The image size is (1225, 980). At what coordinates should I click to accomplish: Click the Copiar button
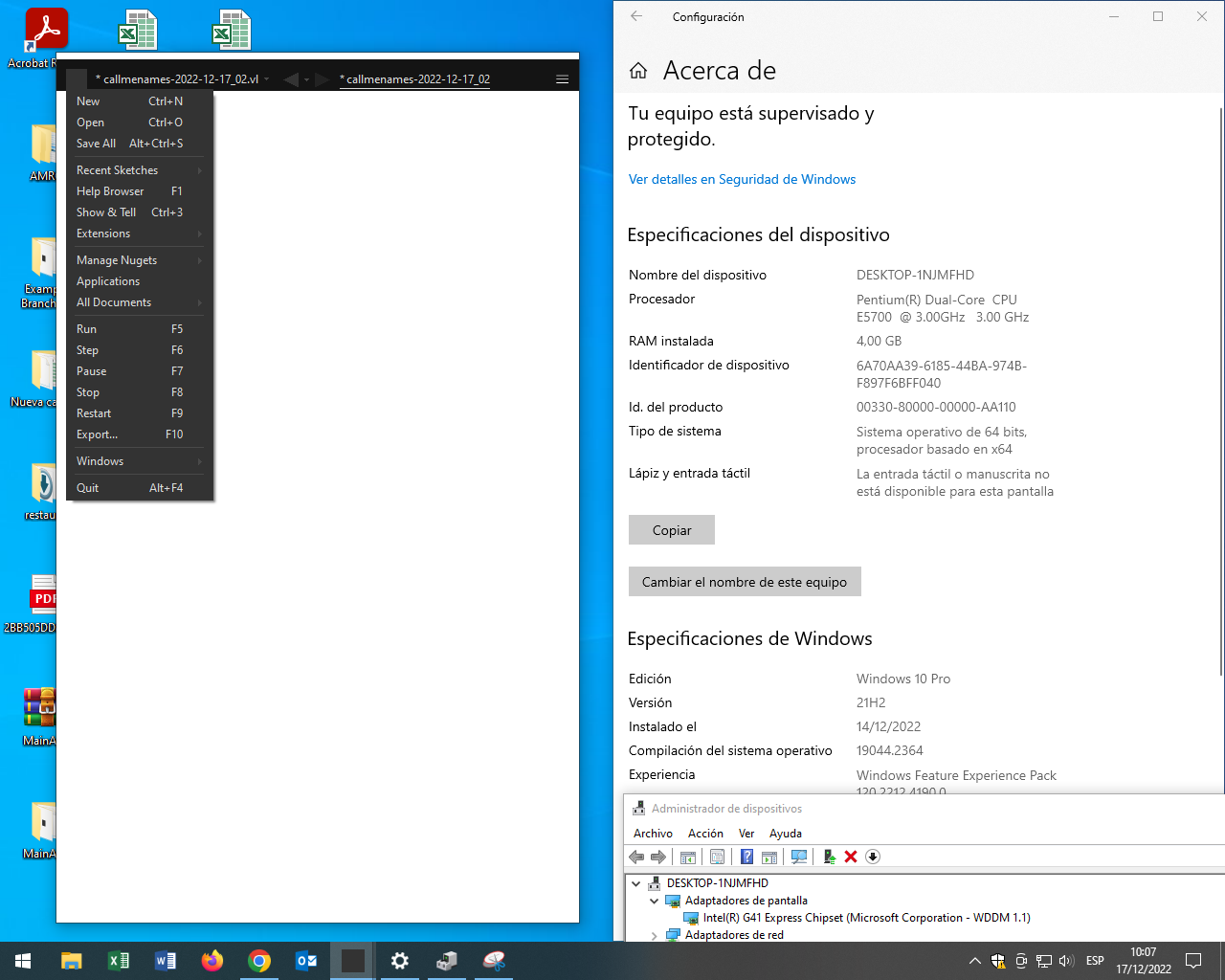point(672,530)
